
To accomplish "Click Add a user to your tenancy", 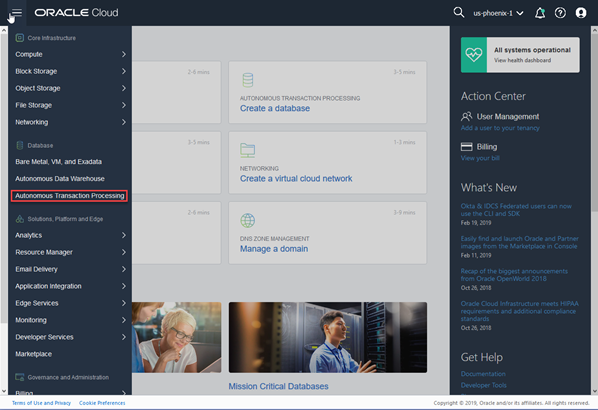I will pyautogui.click(x=500, y=128).
